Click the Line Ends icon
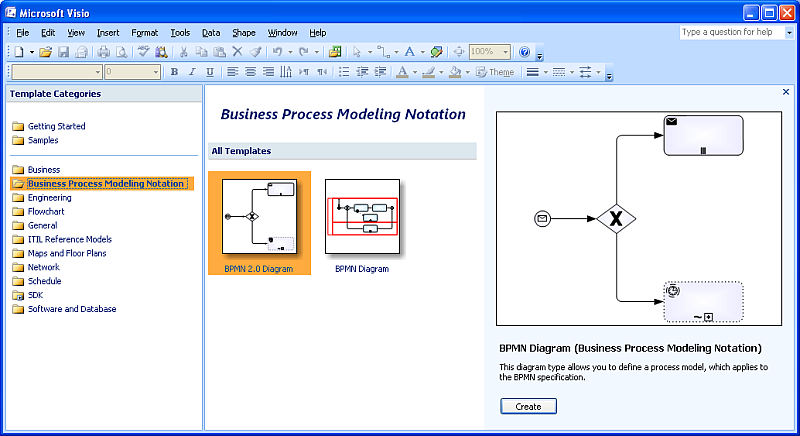This screenshot has height=436, width=800. 585,72
